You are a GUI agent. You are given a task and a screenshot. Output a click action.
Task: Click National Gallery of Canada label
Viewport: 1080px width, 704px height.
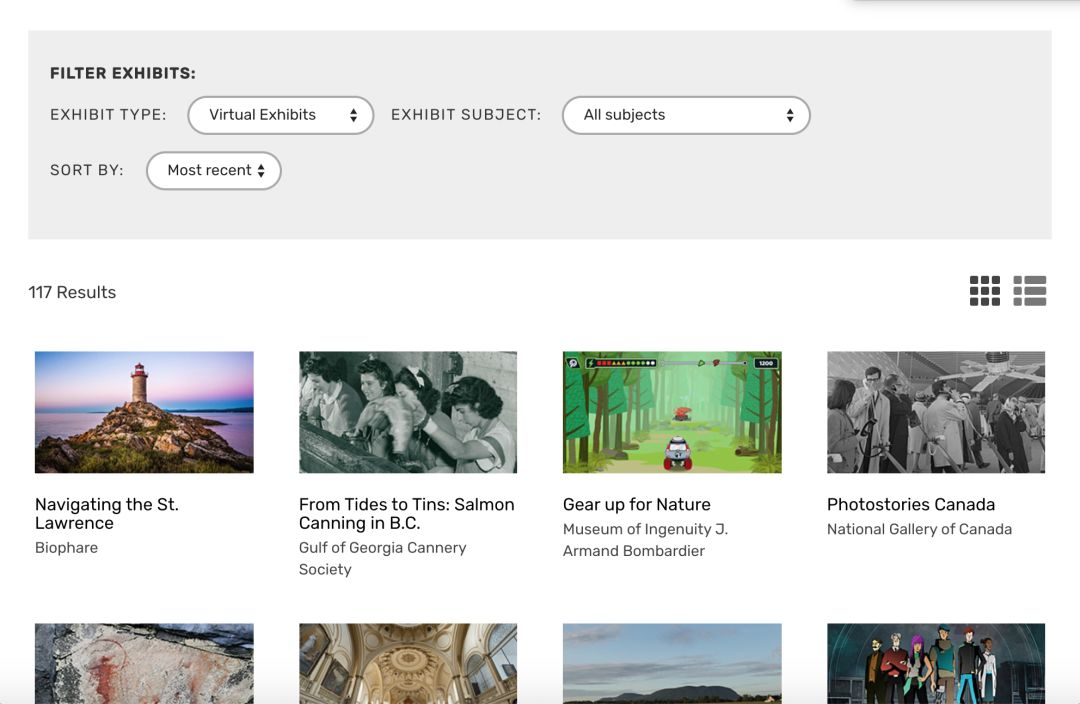point(919,530)
